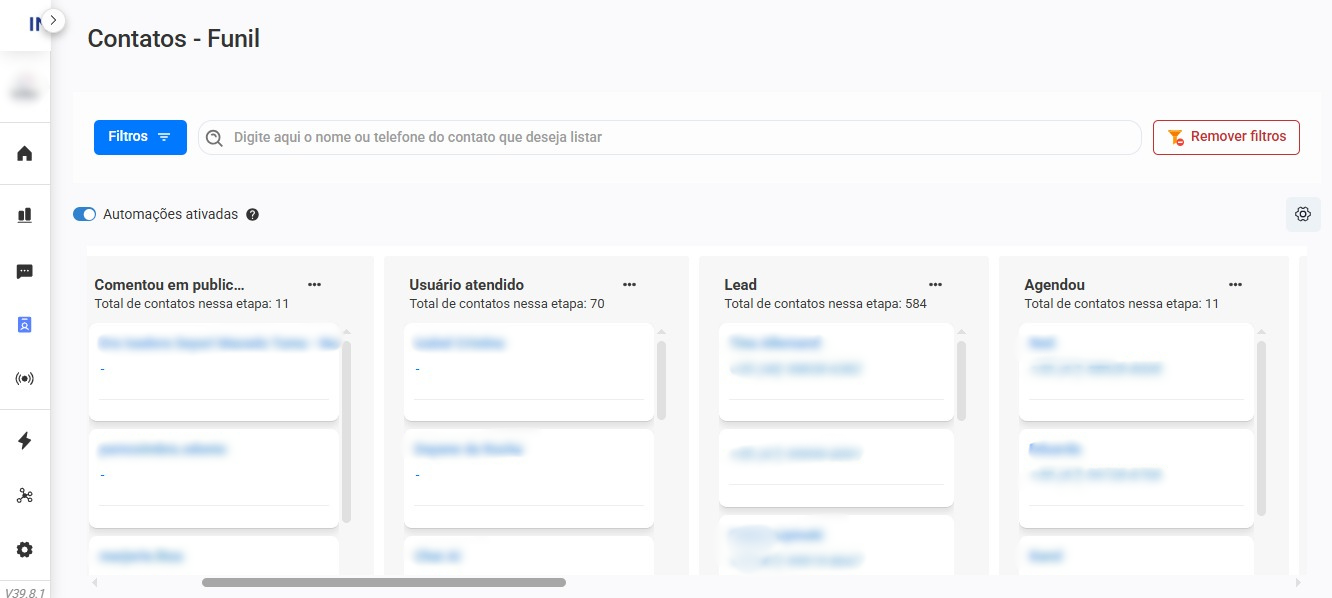Click the contact name or phone search field
The height and width of the screenshot is (598, 1332).
(669, 137)
